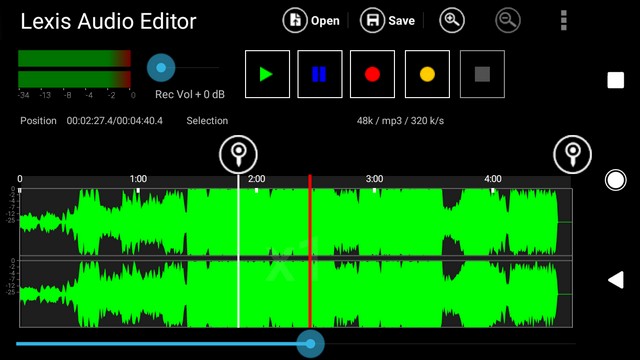Click the playback position slider handle

click(x=311, y=344)
